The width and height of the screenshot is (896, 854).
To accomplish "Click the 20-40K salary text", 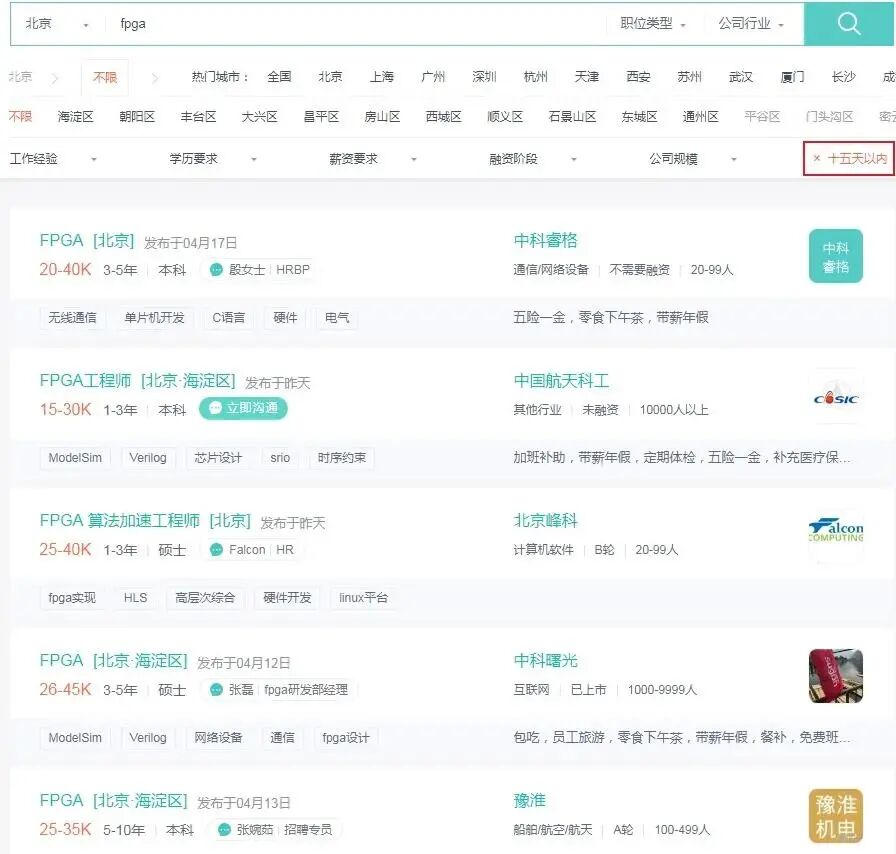I will [65, 269].
